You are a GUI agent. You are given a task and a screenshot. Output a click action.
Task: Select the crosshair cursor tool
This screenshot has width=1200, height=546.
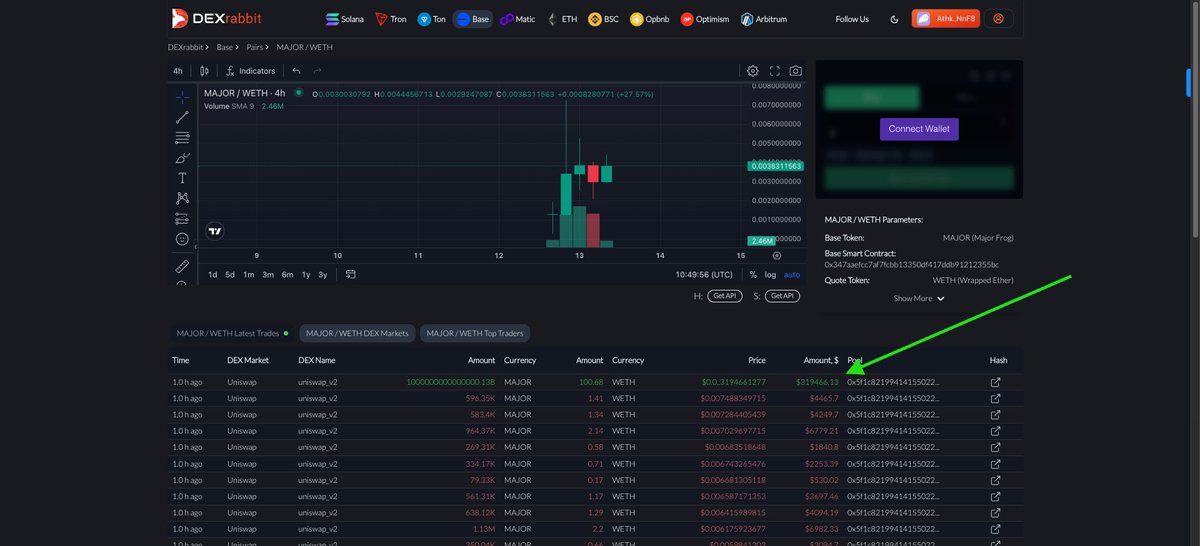[x=182, y=98]
